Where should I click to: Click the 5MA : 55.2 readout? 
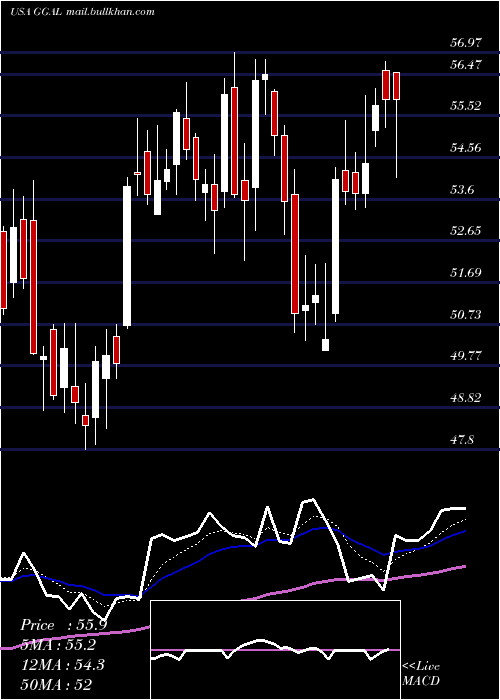tap(58, 645)
